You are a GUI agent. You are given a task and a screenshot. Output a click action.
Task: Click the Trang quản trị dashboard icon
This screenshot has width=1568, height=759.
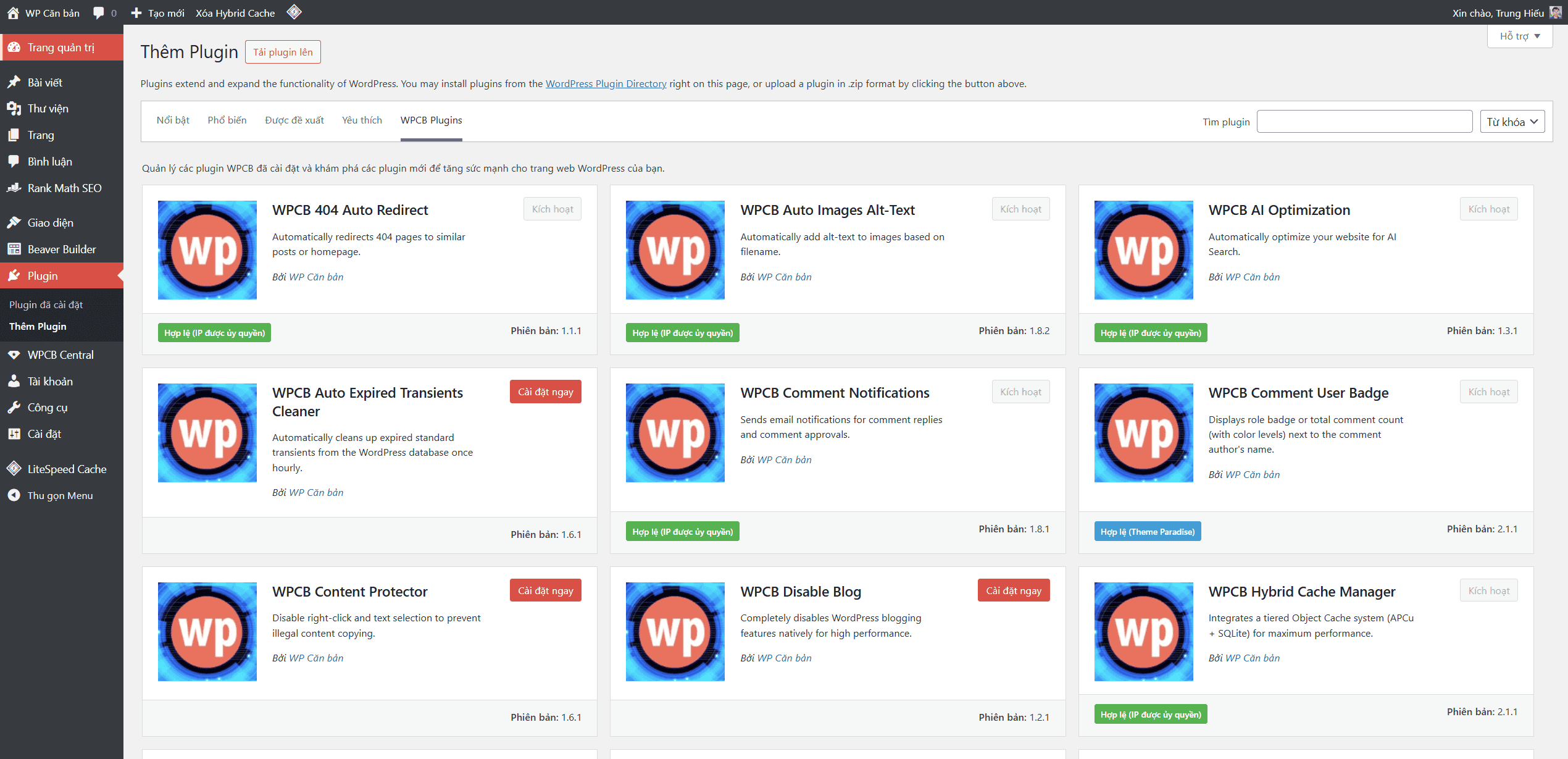[x=14, y=48]
